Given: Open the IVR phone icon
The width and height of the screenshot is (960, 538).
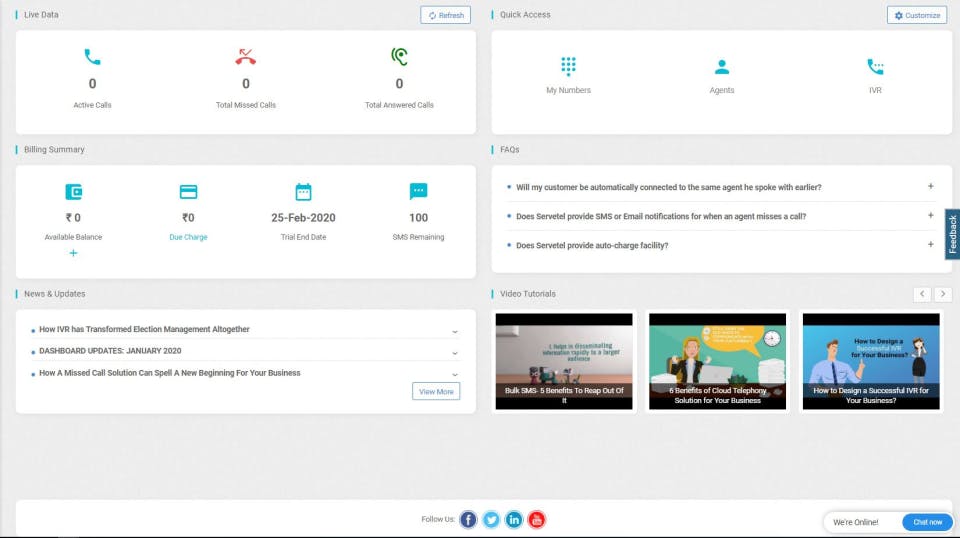Looking at the screenshot, I should pyautogui.click(x=875, y=66).
